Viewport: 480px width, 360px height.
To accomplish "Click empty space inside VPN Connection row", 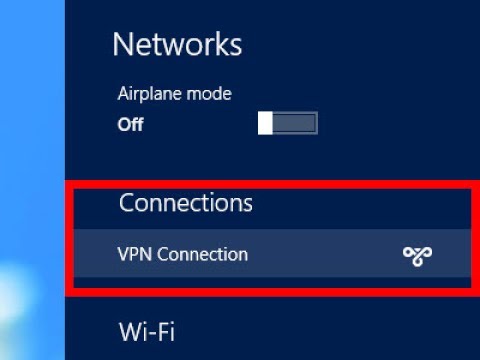I will coord(323,254).
